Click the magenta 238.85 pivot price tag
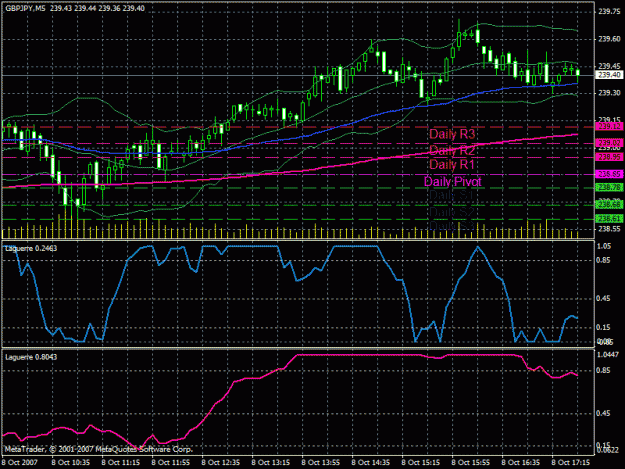Viewport: 625px width, 469px height. click(x=609, y=174)
